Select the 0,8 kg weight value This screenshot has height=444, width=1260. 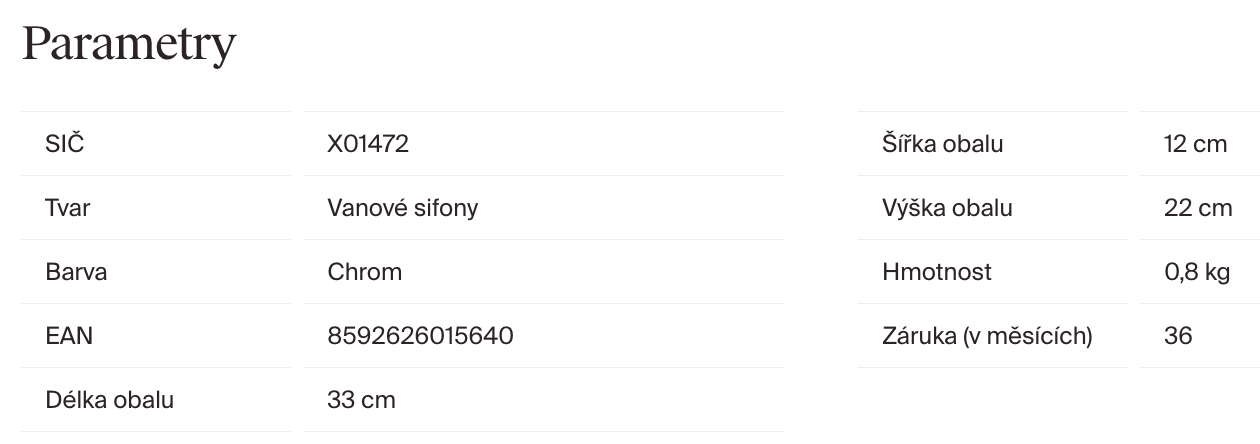click(1197, 272)
